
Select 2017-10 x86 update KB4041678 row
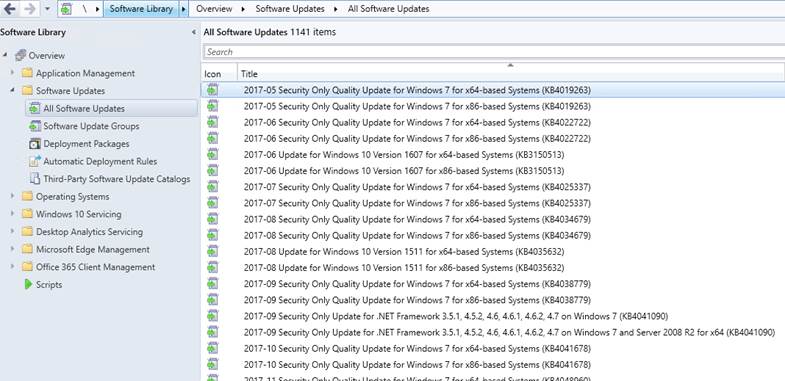click(493, 364)
